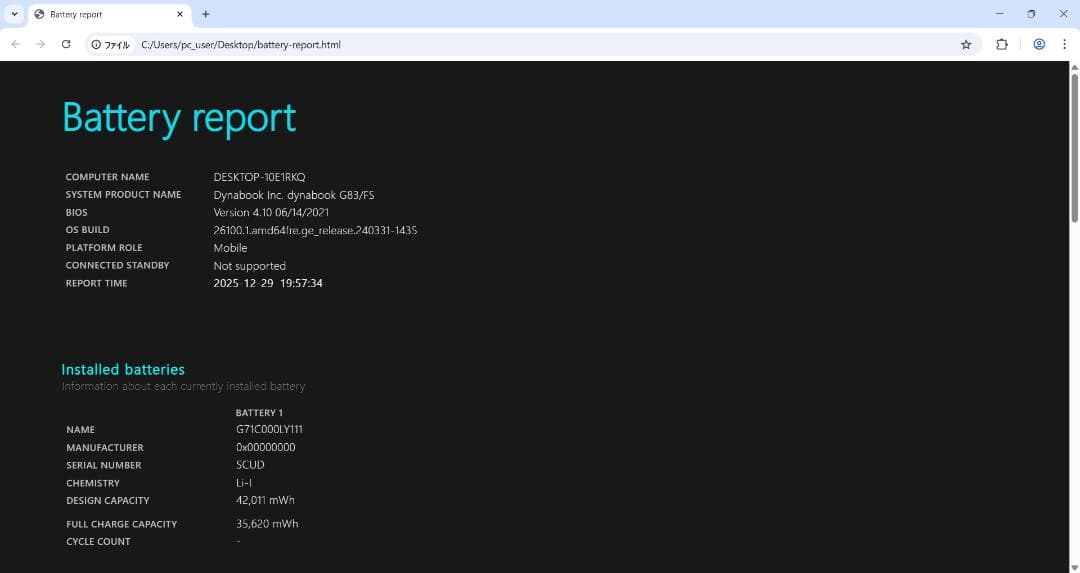The width and height of the screenshot is (1080, 573).
Task: Minimize the Chrome window
Action: 1000,14
